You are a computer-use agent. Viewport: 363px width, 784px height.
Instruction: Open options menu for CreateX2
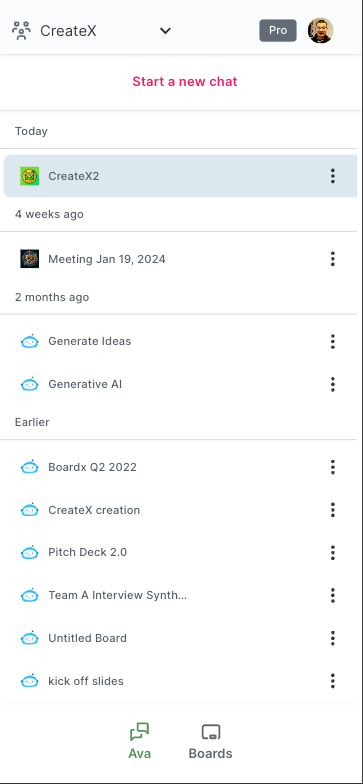[x=332, y=176]
